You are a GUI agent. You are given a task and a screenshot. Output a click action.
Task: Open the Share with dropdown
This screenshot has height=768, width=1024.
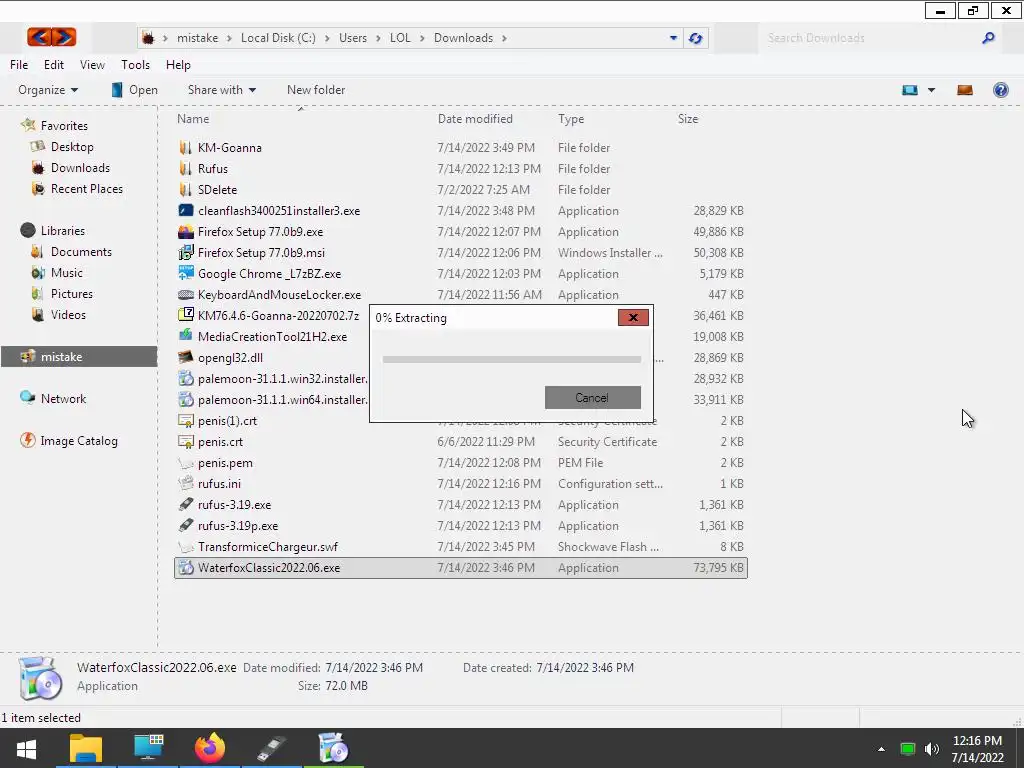222,90
